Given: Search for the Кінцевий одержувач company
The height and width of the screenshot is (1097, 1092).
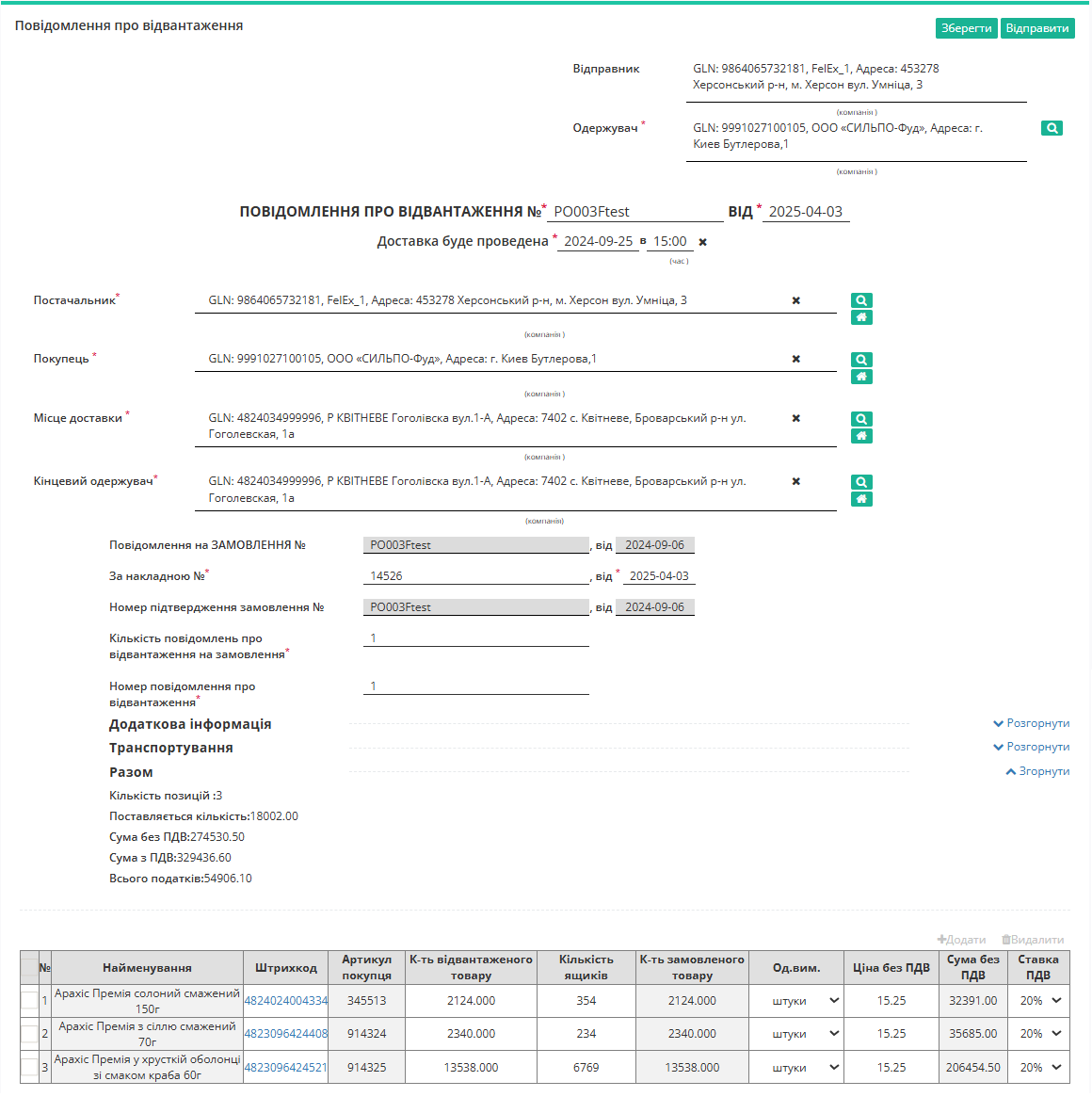Looking at the screenshot, I should pyautogui.click(x=860, y=482).
